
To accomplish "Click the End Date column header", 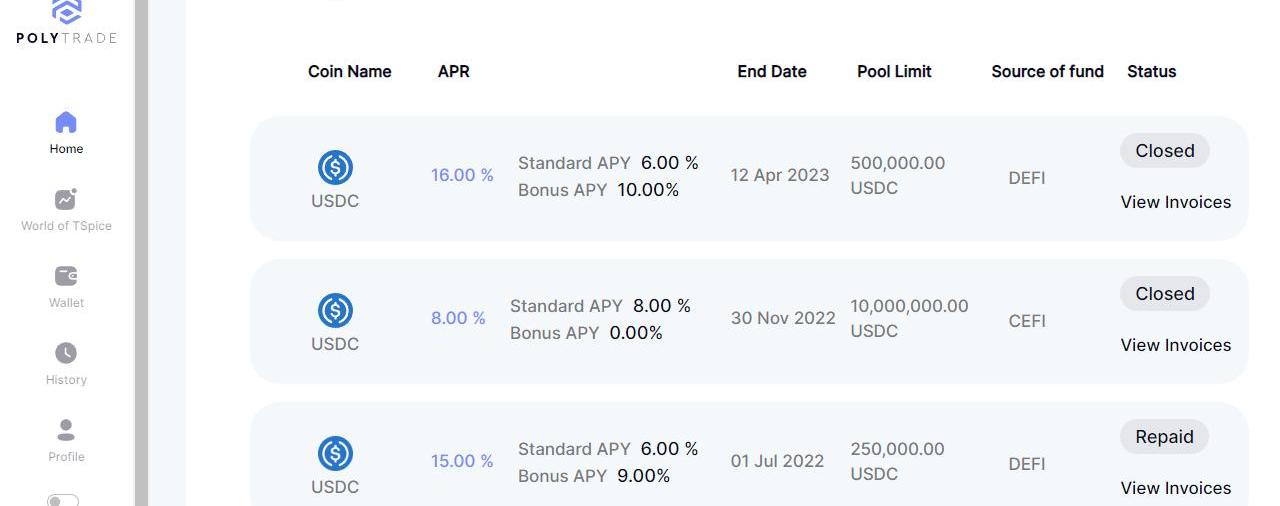I will (771, 72).
